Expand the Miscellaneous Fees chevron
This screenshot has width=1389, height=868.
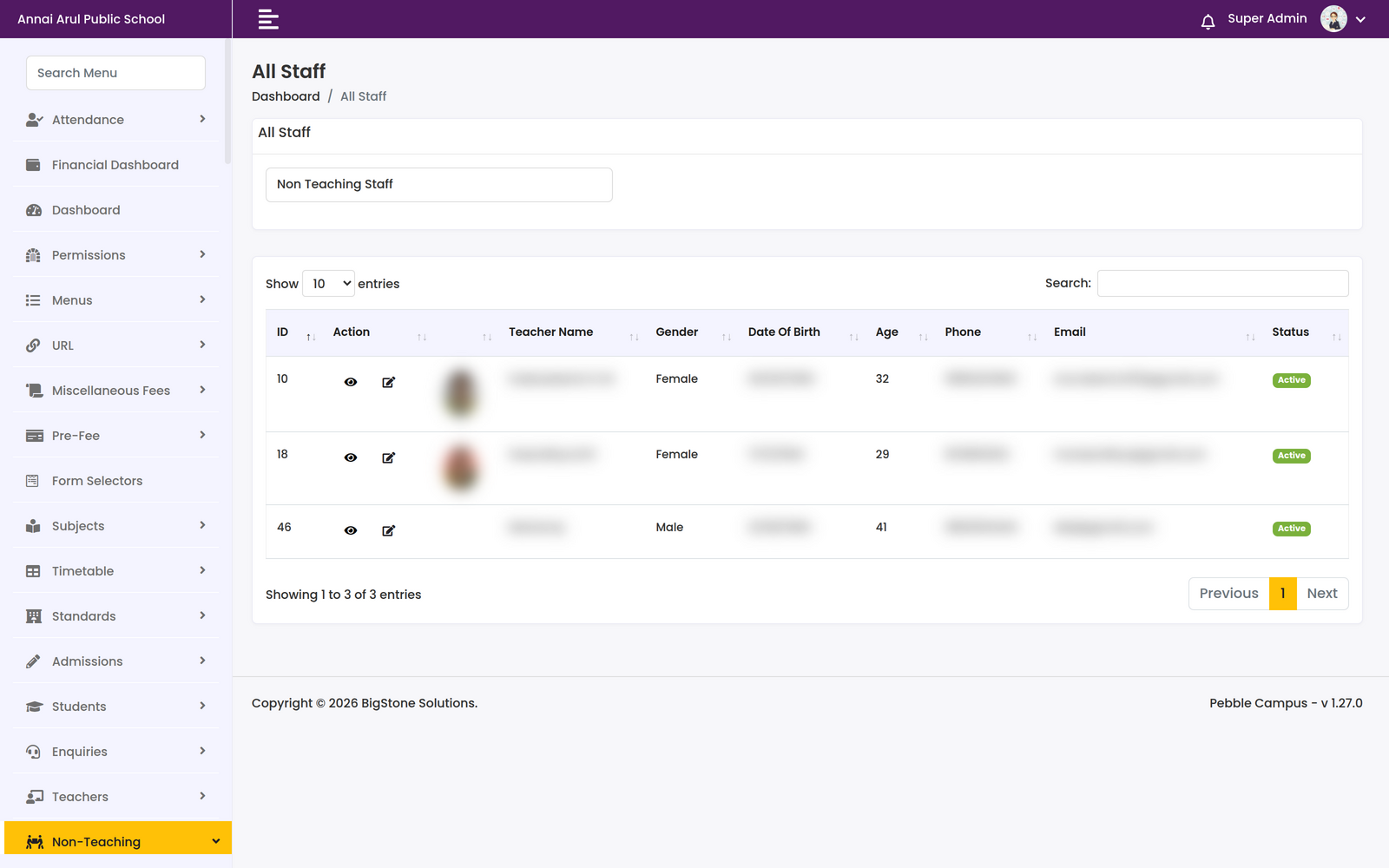coord(202,390)
